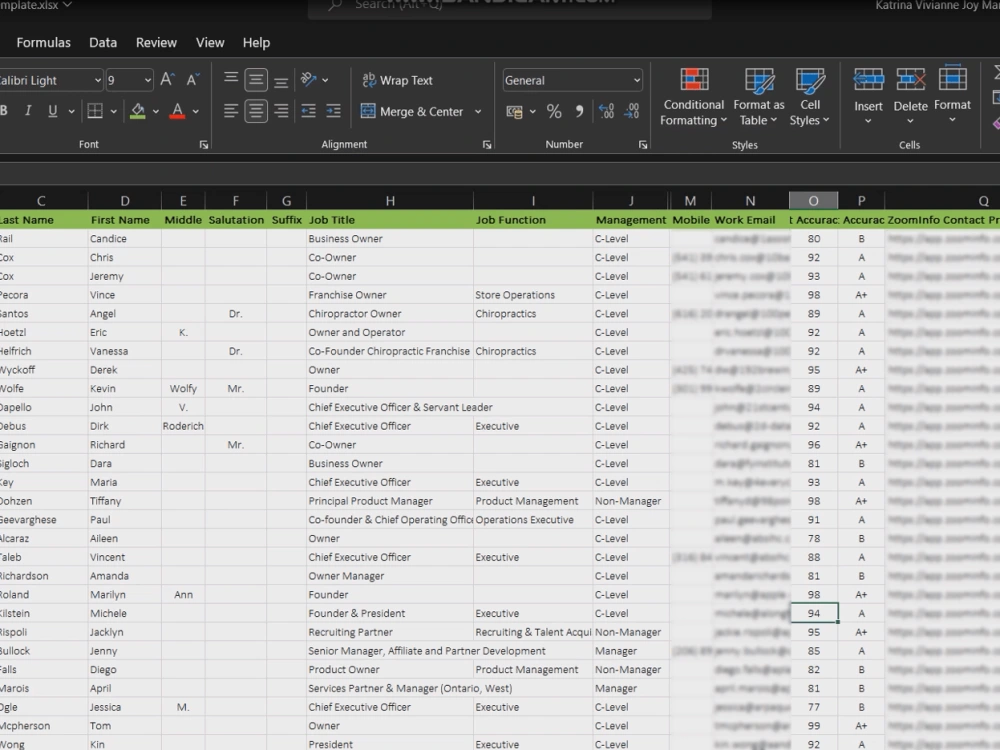Click the Wolfy middle name cell
The width and height of the screenshot is (1000, 750).
(183, 388)
